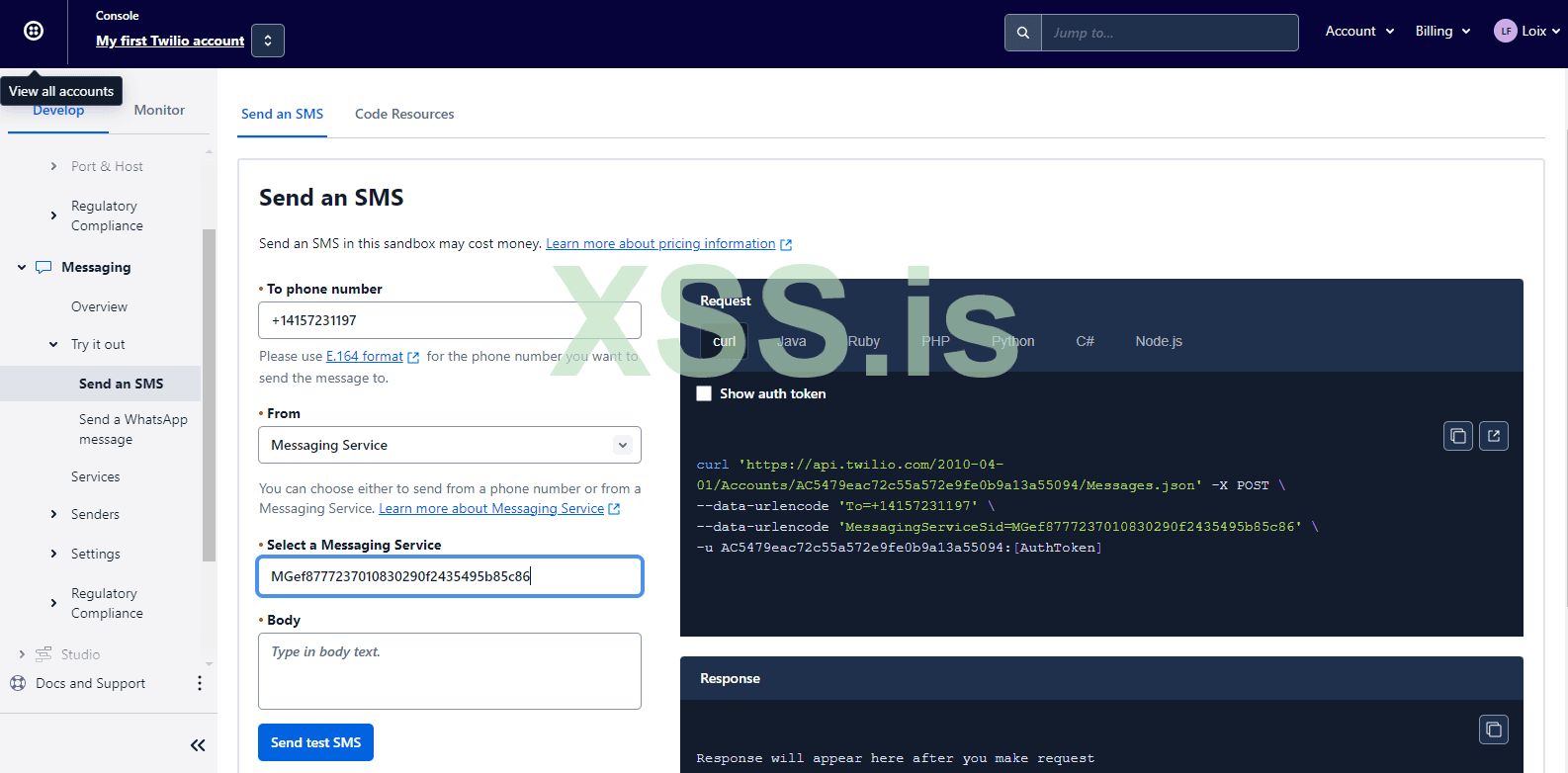Open the Docs and Support more-options menu
This screenshot has height=773, width=1568.
(200, 683)
